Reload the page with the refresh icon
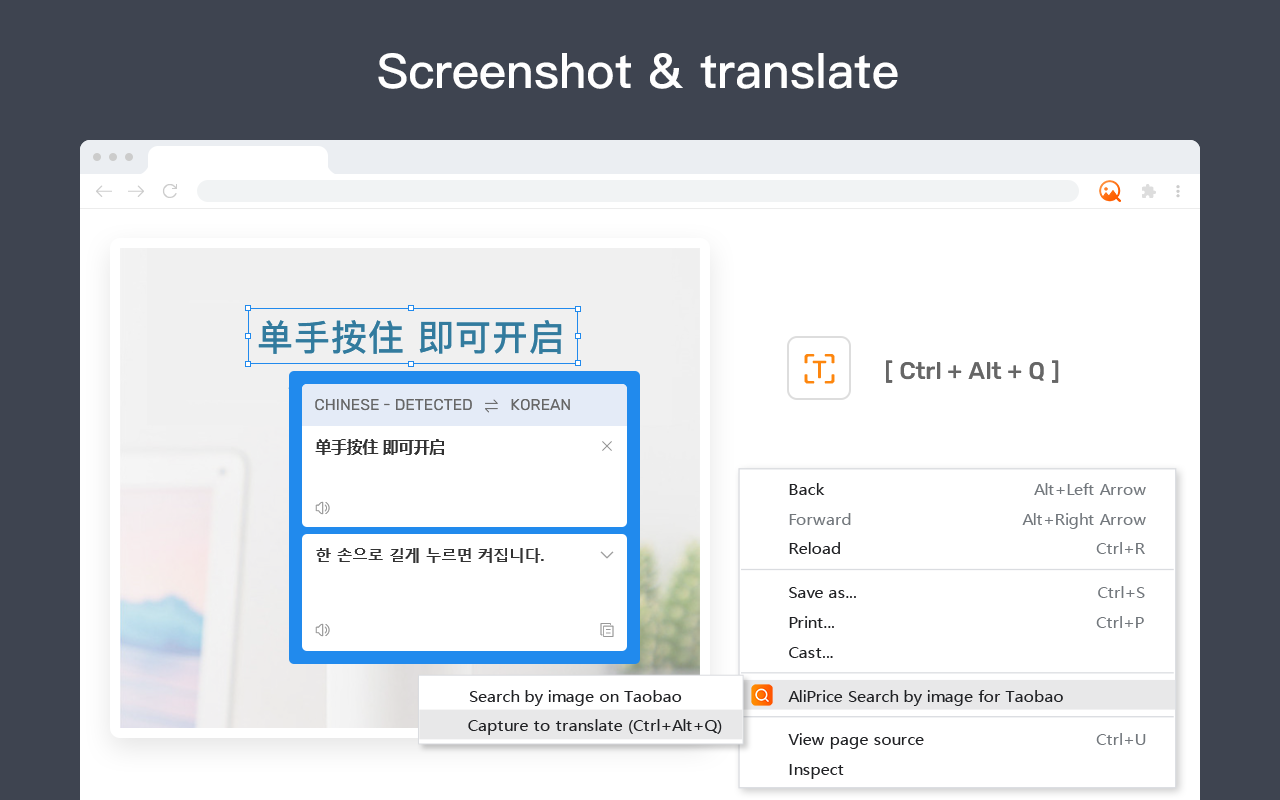Viewport: 1280px width, 800px height. point(169,190)
